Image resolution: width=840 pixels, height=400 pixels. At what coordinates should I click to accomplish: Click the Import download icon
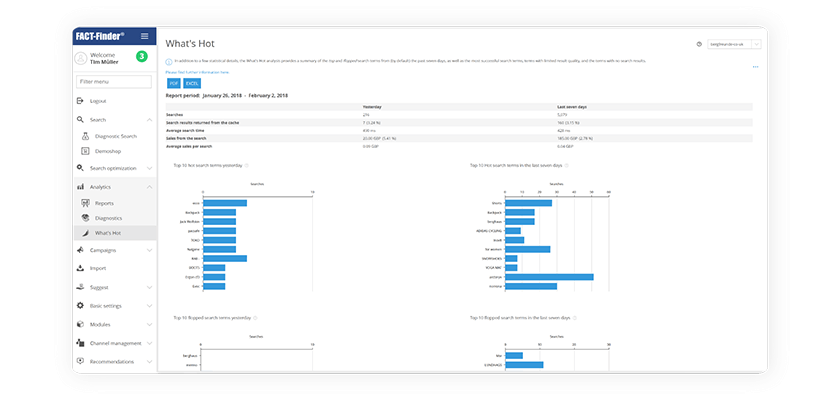(x=80, y=268)
